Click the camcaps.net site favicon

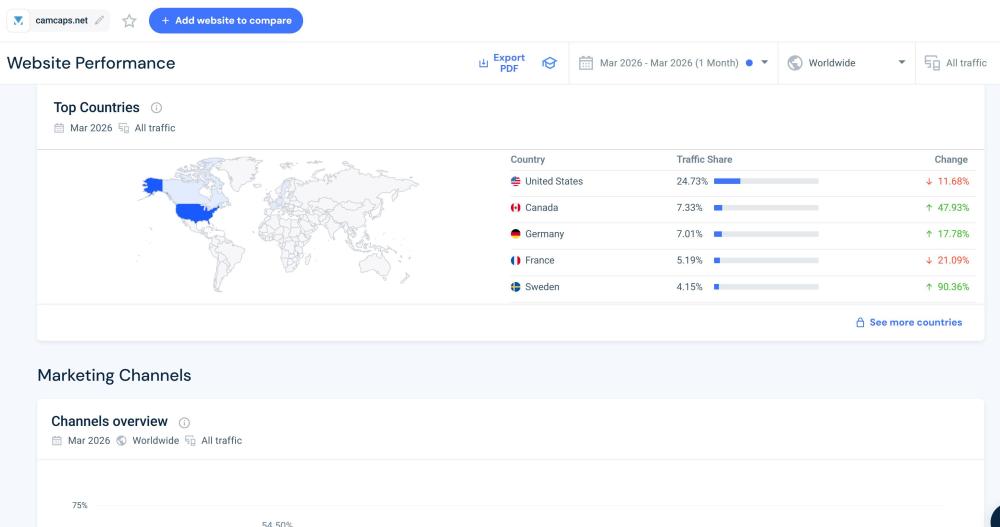(x=19, y=21)
